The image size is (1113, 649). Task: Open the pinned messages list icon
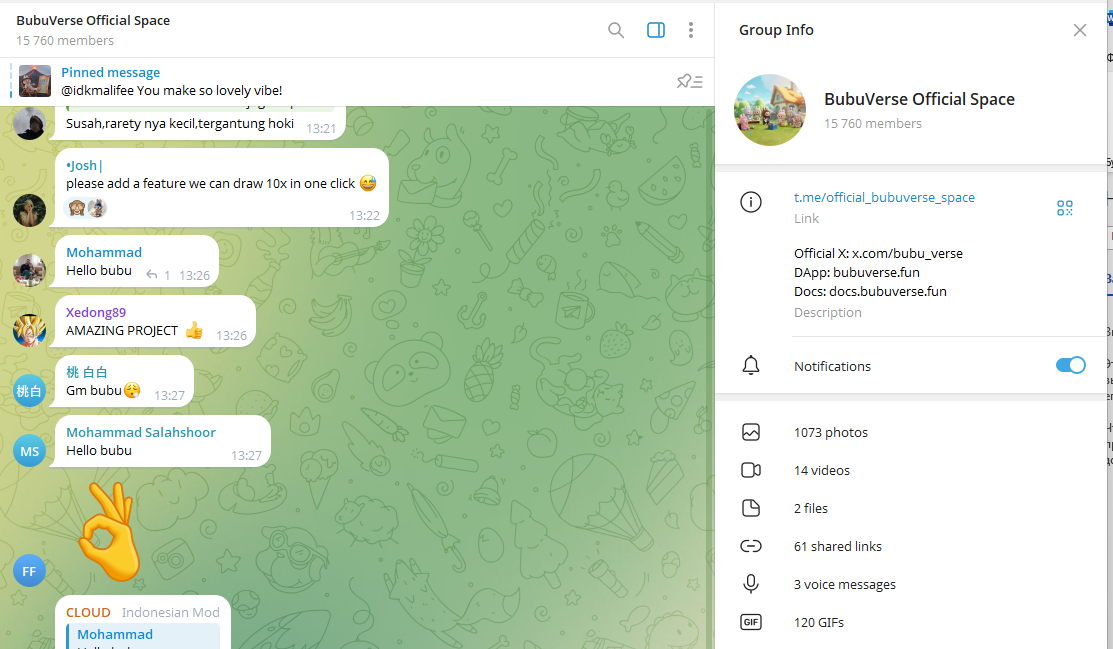689,82
